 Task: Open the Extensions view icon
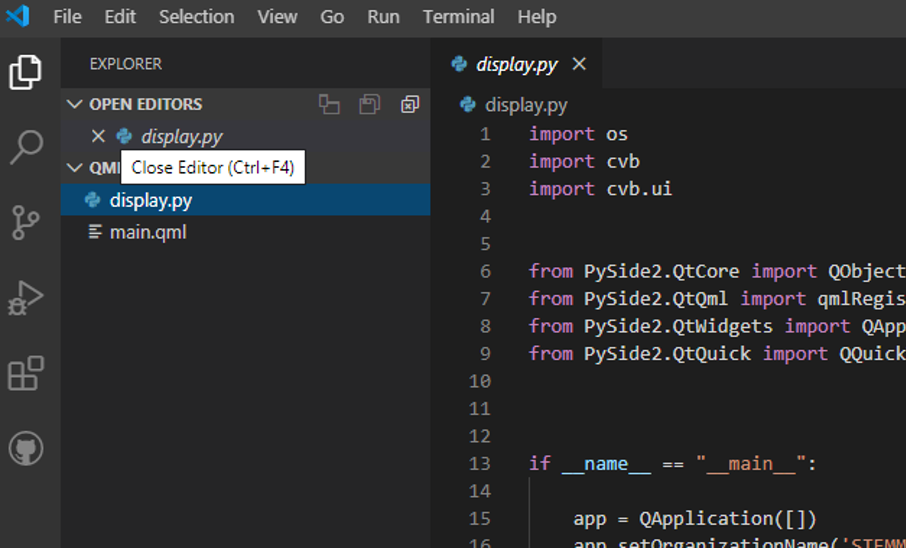[26, 373]
